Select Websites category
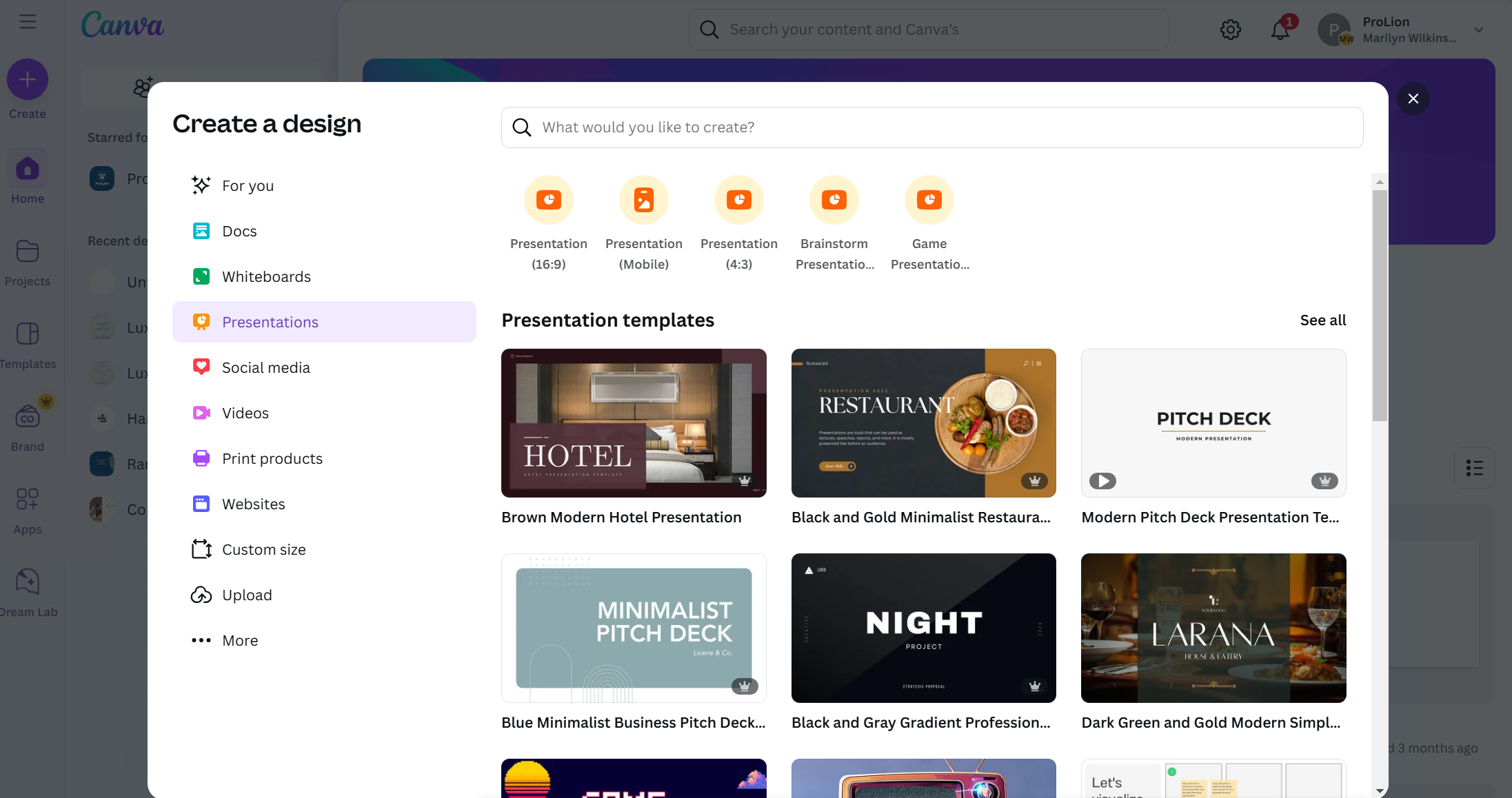 point(324,504)
